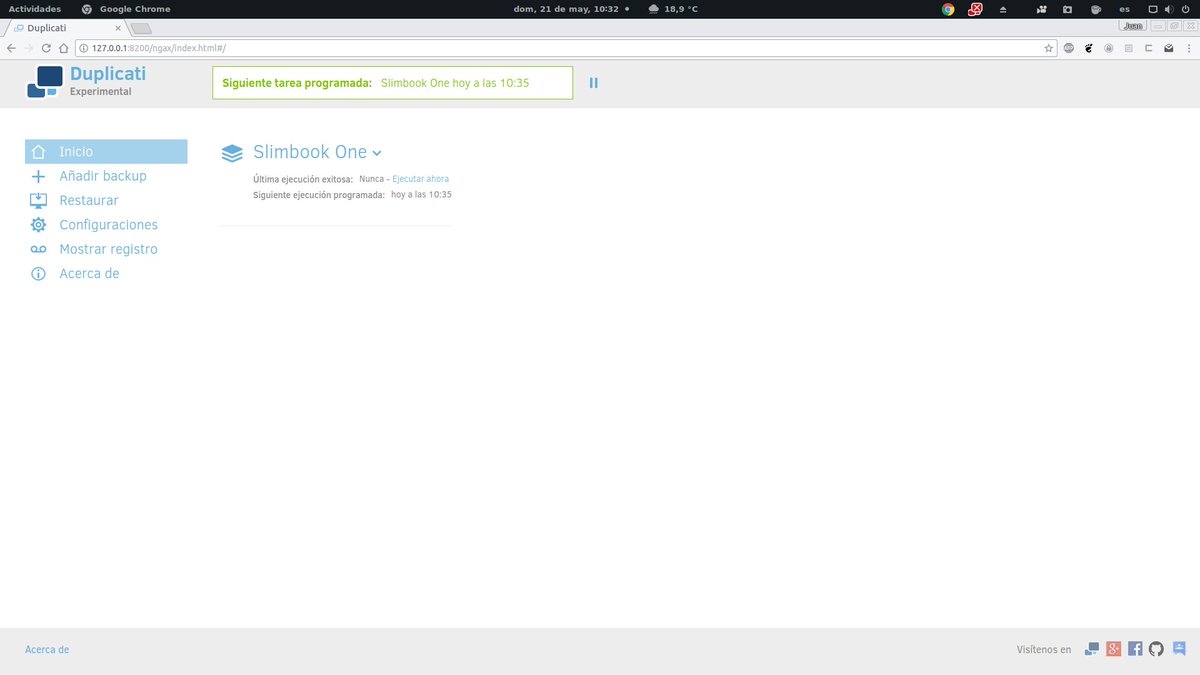This screenshot has height=675, width=1200.
Task: Open the footer Acerca de link
Action: coord(47,650)
